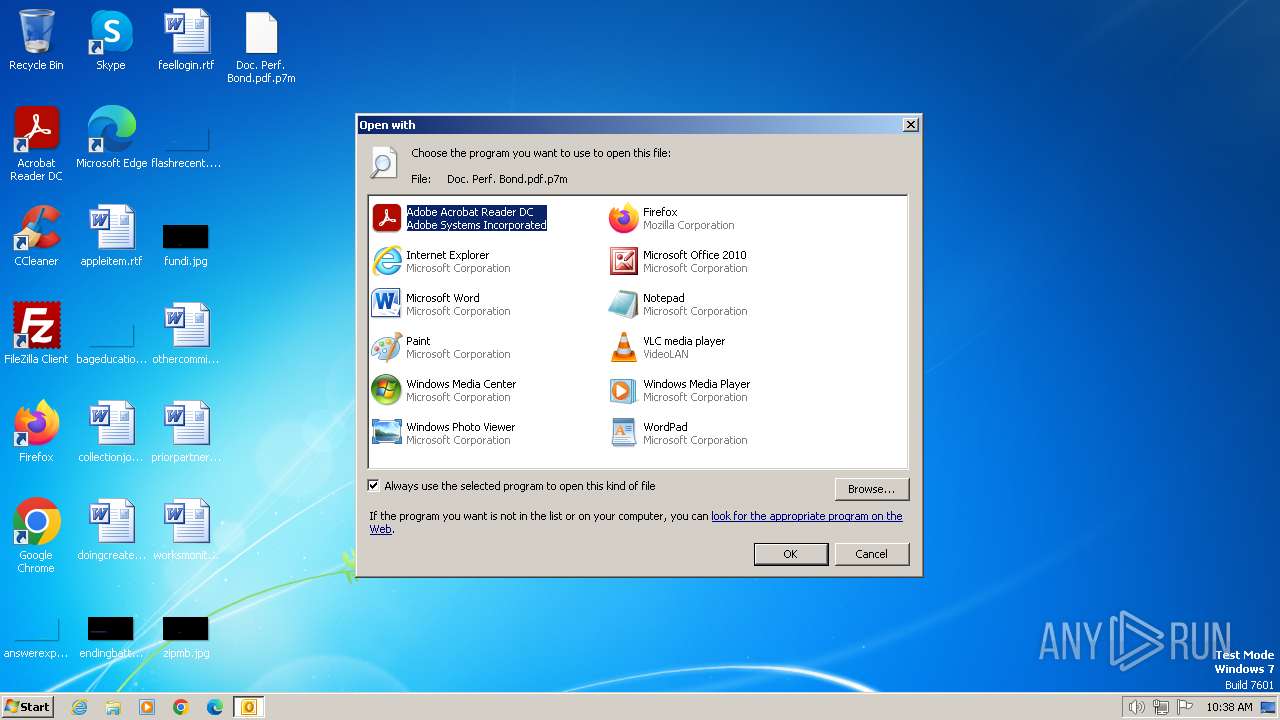This screenshot has height=720, width=1280.
Task: Select Recycle Bin desktop icon
Action: point(36,40)
